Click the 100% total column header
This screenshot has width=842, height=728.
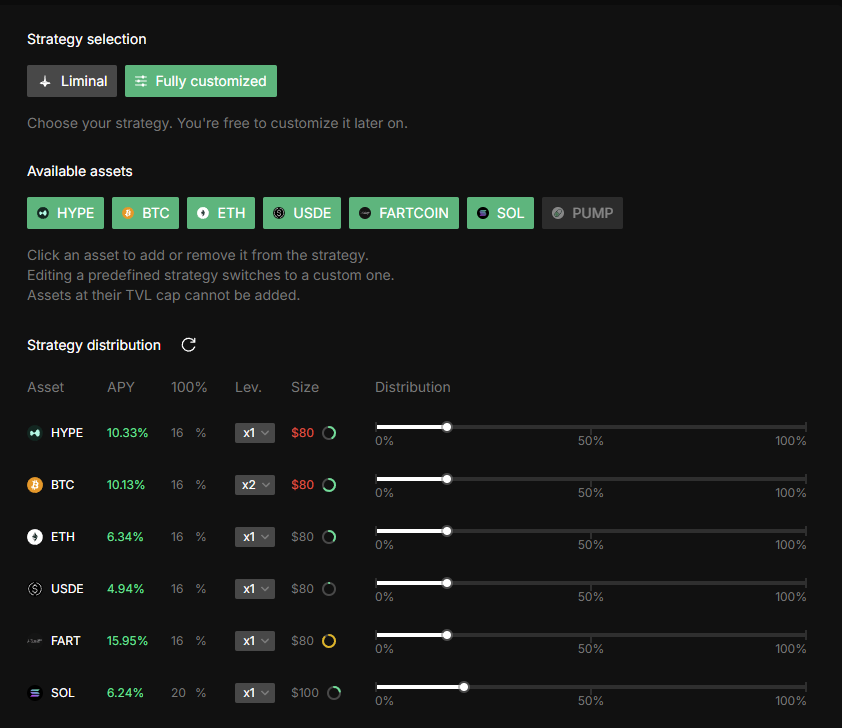click(x=189, y=387)
